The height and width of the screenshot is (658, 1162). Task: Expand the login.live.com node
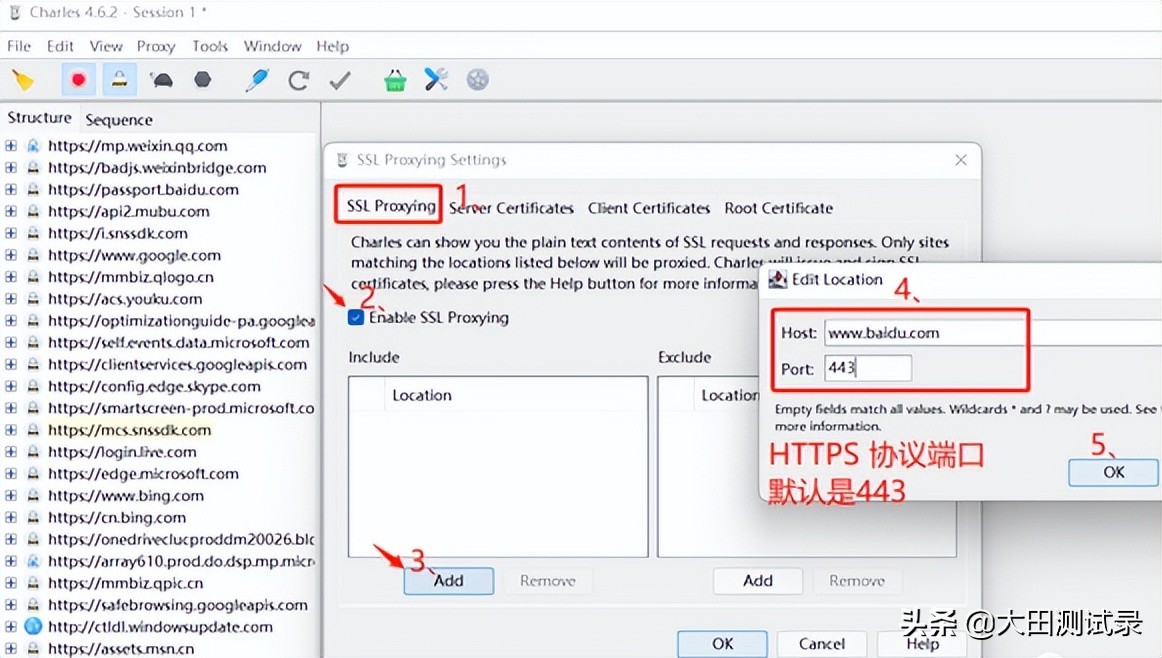[11, 452]
